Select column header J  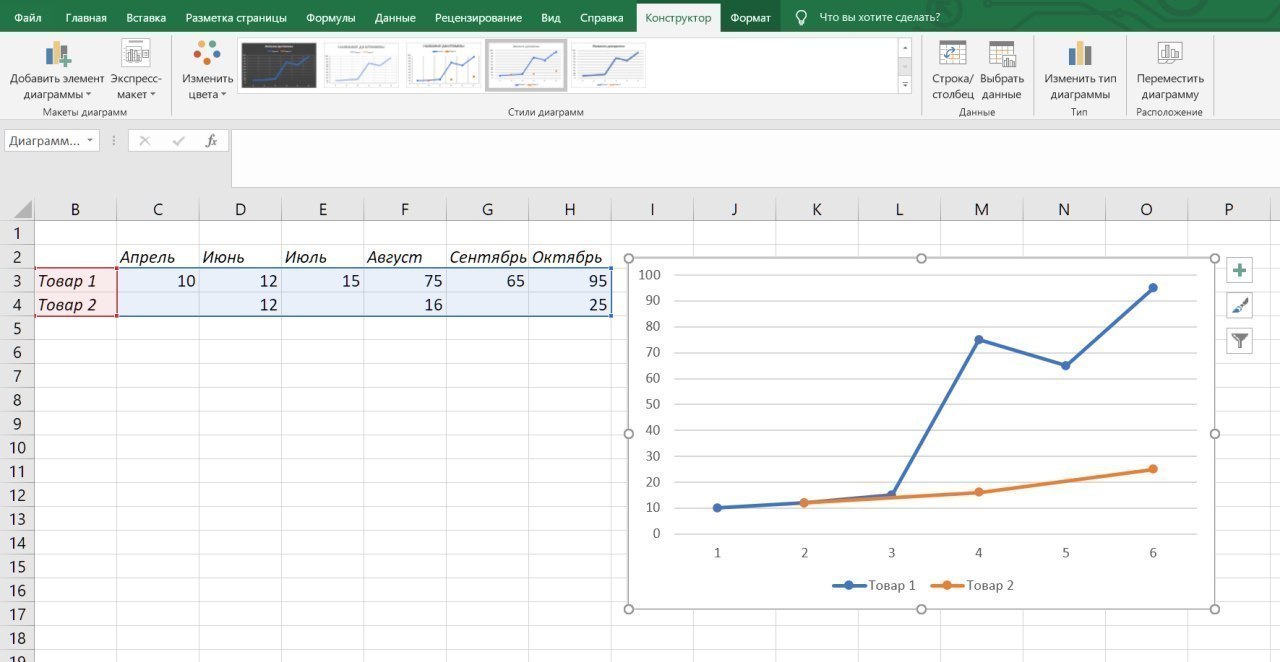click(734, 209)
